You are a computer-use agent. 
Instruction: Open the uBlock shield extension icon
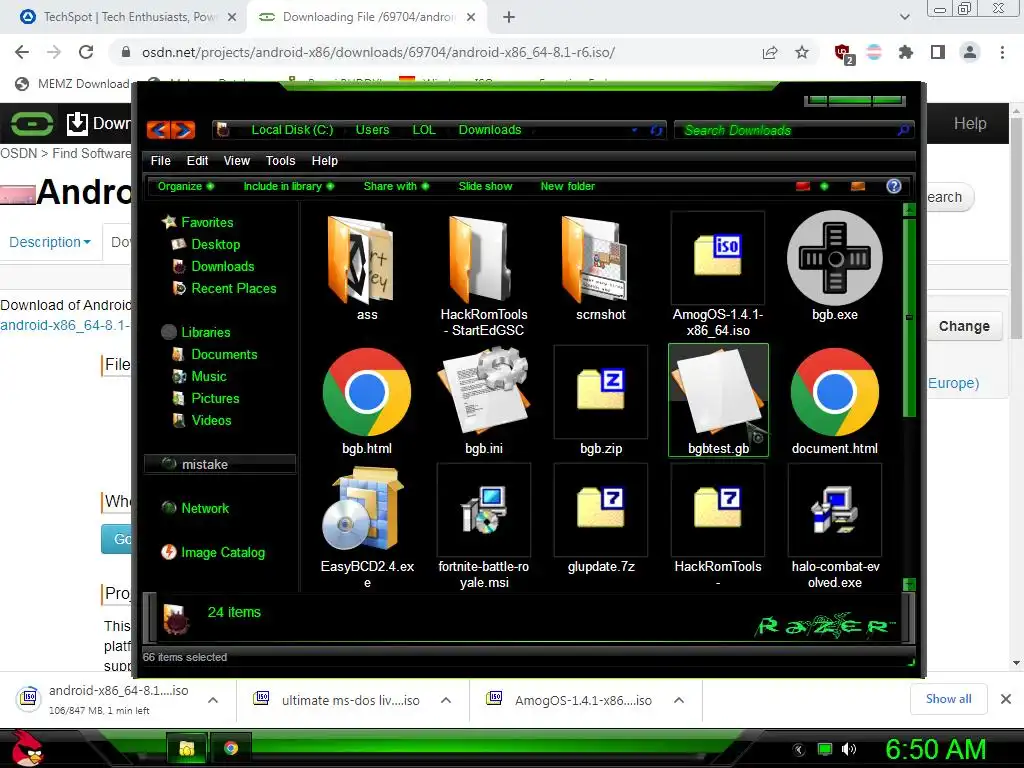coord(844,53)
